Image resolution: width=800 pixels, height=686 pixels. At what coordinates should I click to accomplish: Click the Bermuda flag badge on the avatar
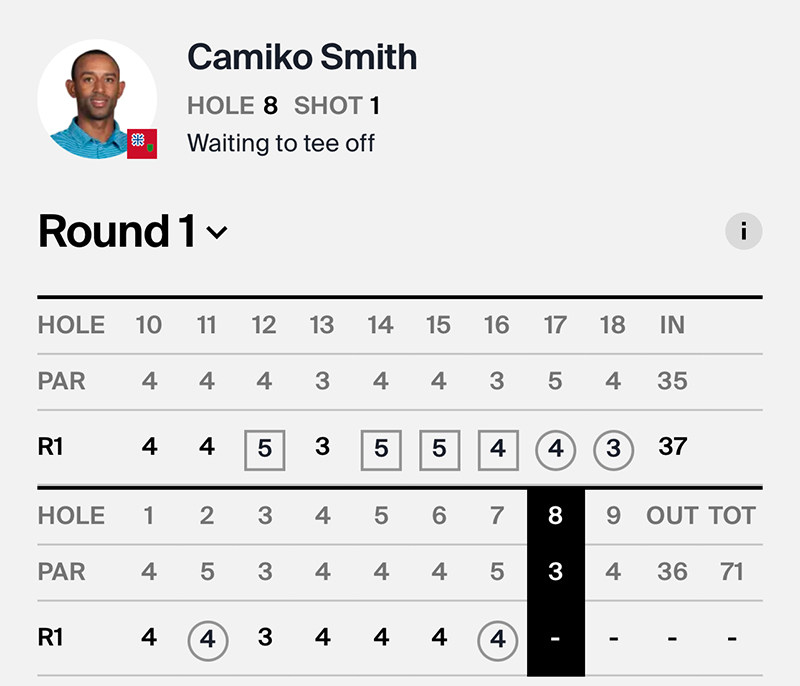click(142, 143)
